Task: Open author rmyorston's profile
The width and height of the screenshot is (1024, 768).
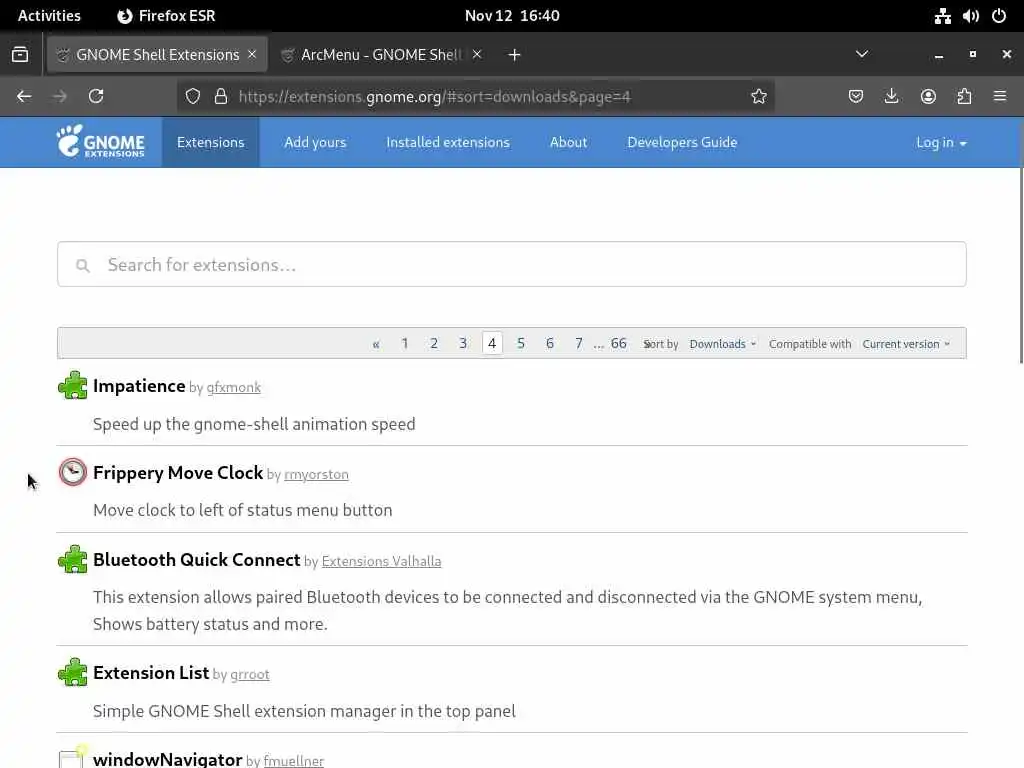Action: click(x=316, y=475)
